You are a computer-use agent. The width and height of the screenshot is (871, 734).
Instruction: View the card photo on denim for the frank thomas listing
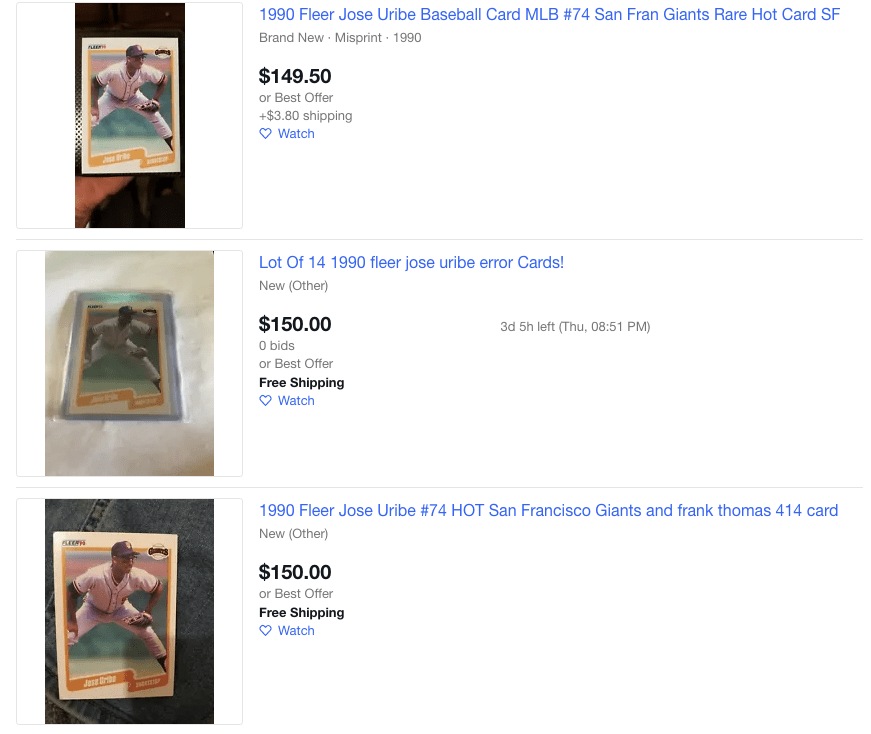pyautogui.click(x=129, y=611)
